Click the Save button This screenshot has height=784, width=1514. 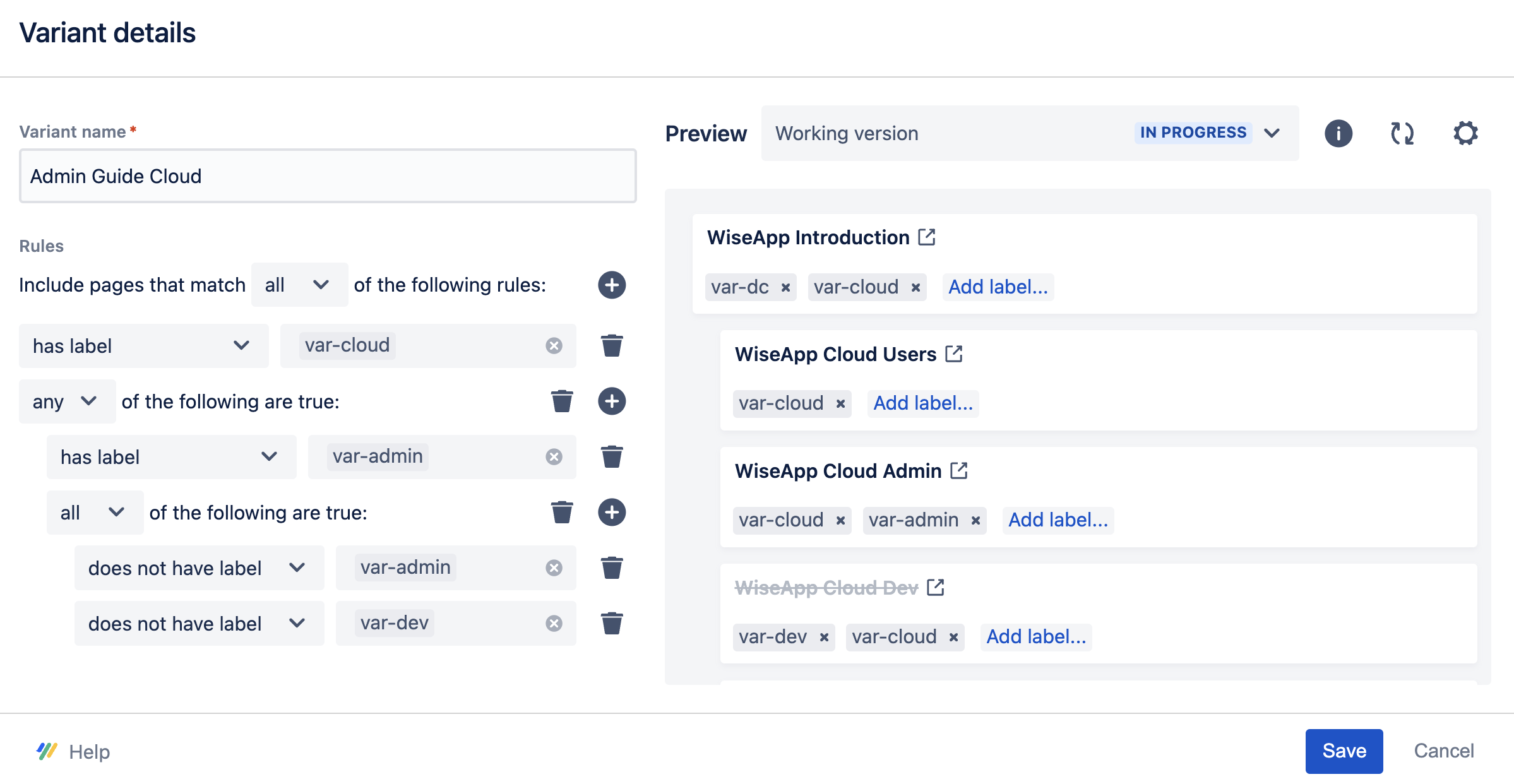click(1344, 751)
